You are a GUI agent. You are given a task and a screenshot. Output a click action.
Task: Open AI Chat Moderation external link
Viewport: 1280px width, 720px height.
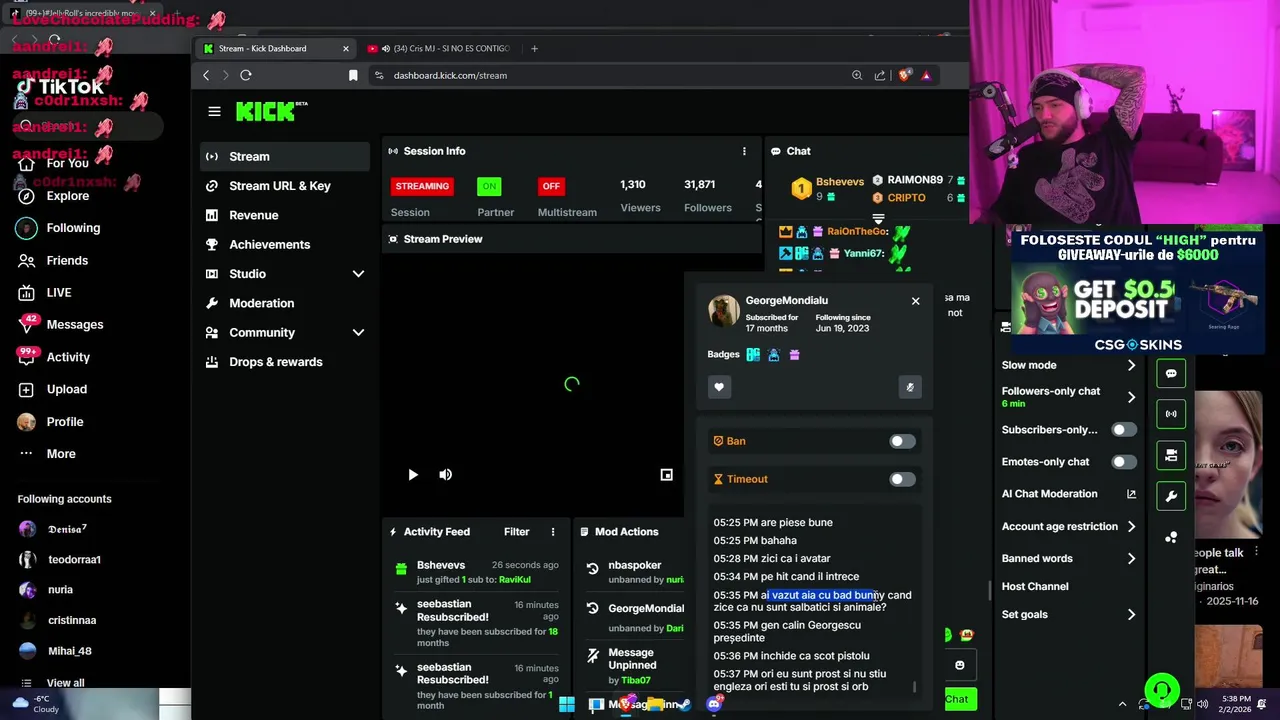1131,494
